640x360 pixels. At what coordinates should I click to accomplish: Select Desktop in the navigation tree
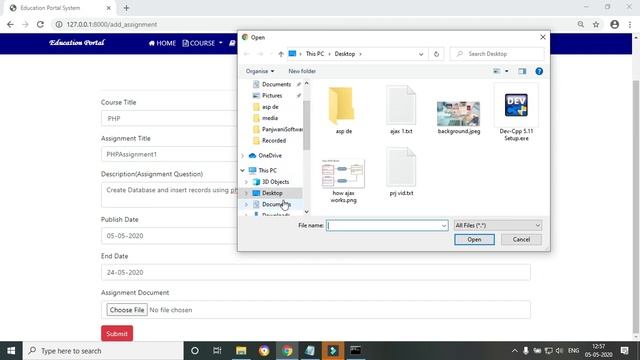(272, 193)
